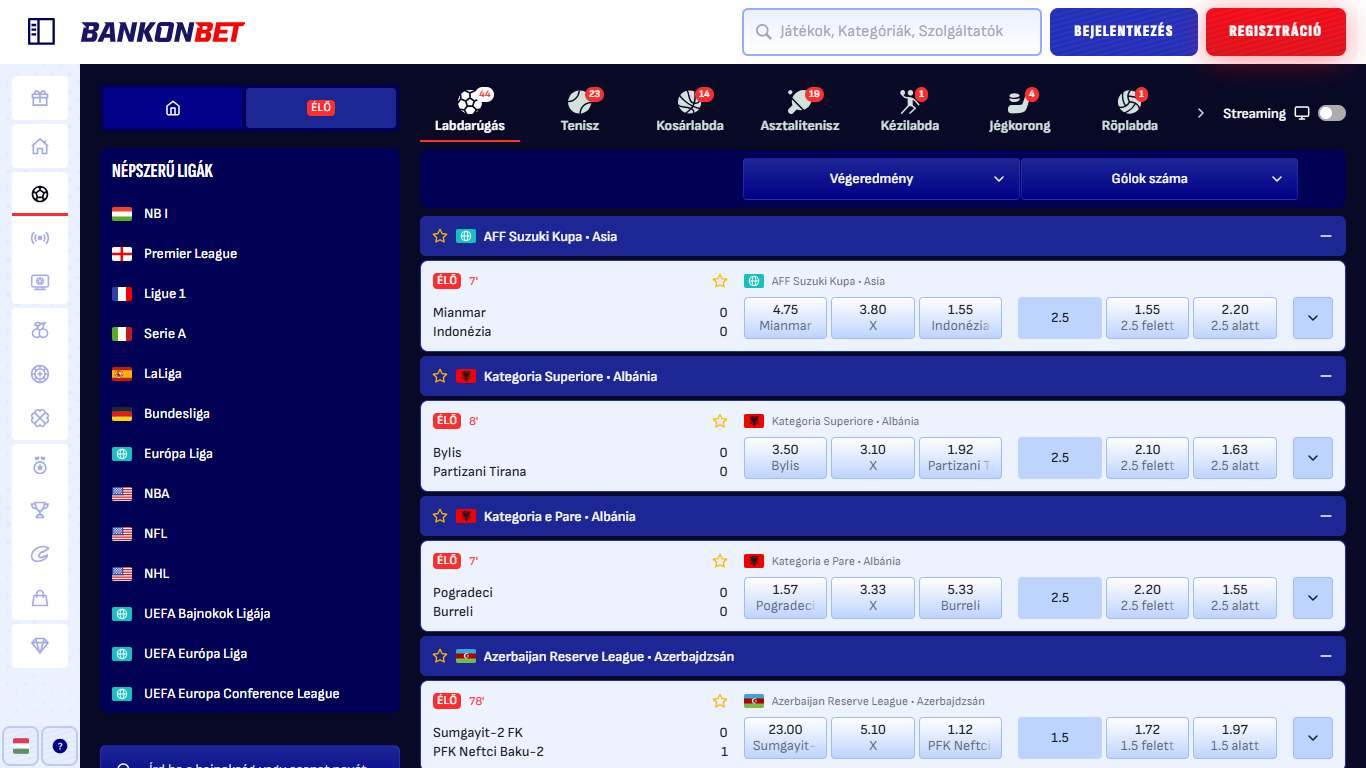Select the Röplabda sport tab

(1130, 111)
